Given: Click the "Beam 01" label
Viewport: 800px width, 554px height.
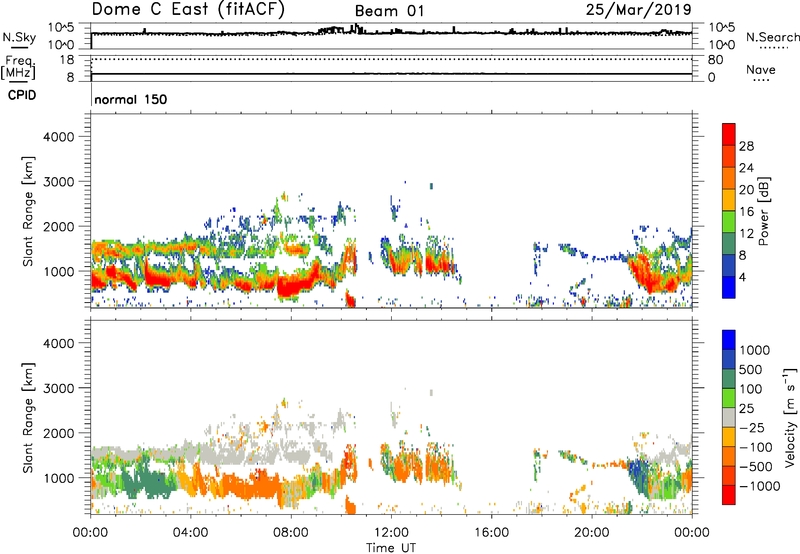Looking at the screenshot, I should tap(389, 11).
